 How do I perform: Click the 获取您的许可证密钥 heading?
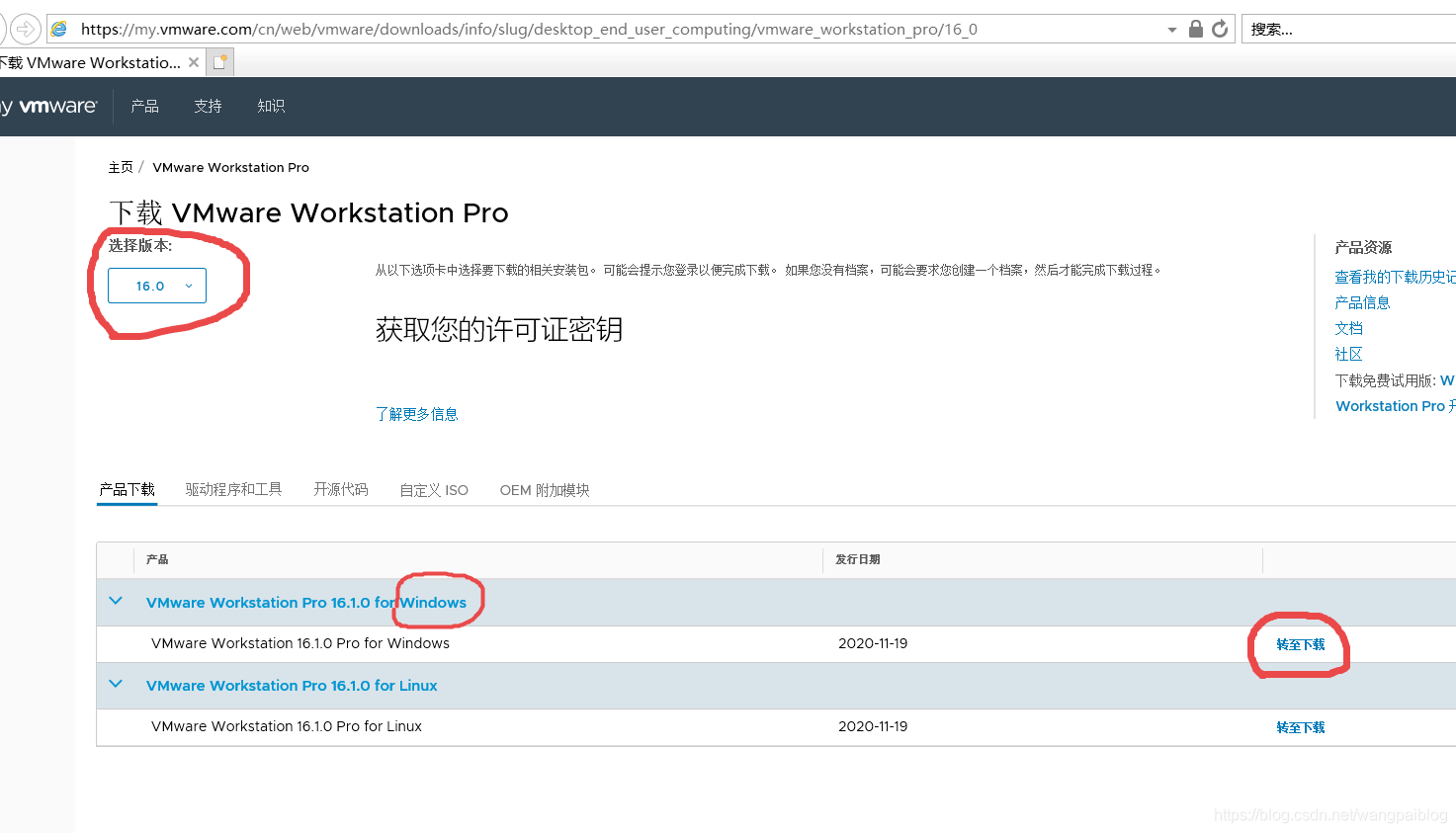499,329
